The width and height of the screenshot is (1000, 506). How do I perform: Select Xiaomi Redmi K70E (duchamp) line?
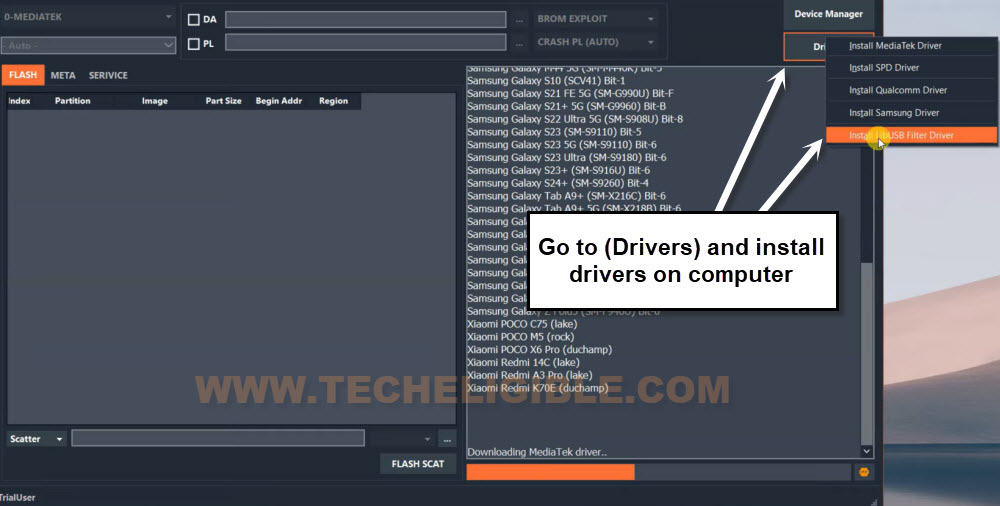pyautogui.click(x=538, y=388)
